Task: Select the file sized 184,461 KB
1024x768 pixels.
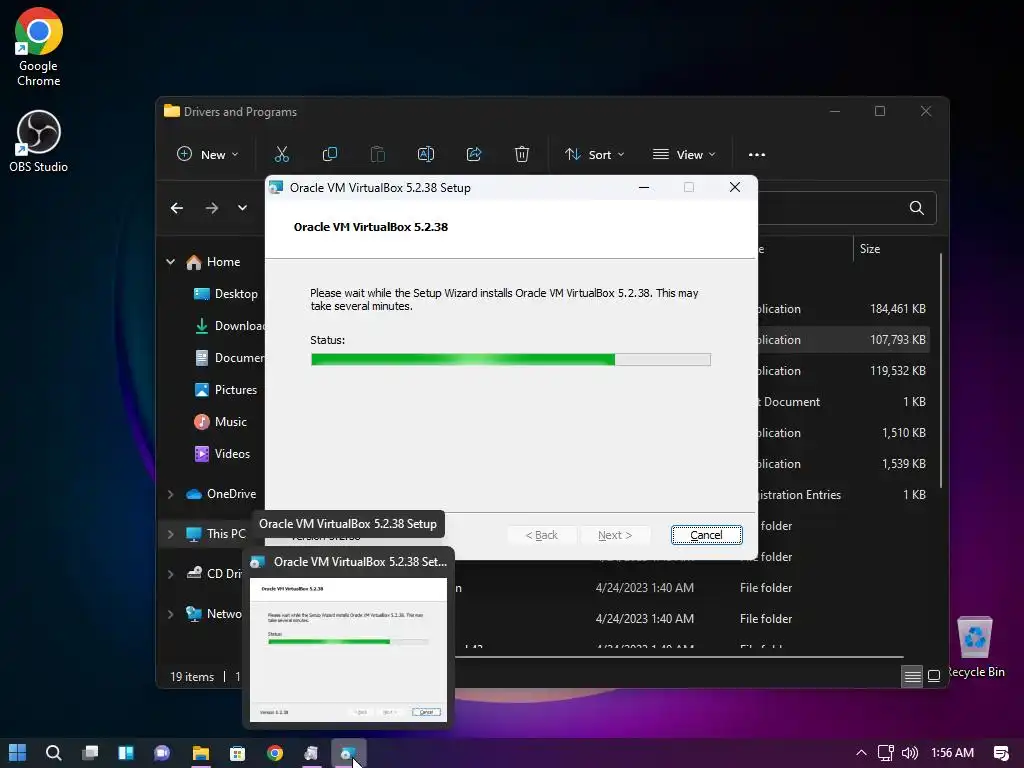Action: pyautogui.click(x=842, y=309)
